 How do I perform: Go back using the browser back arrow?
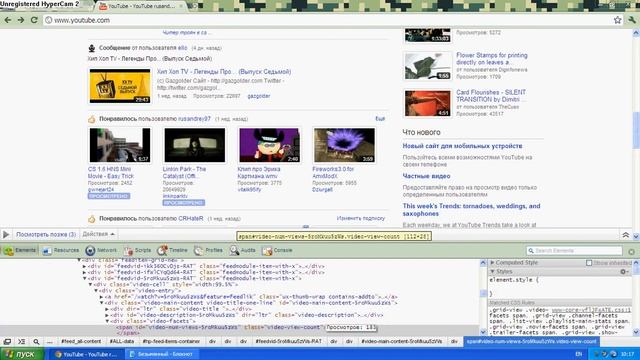8,20
